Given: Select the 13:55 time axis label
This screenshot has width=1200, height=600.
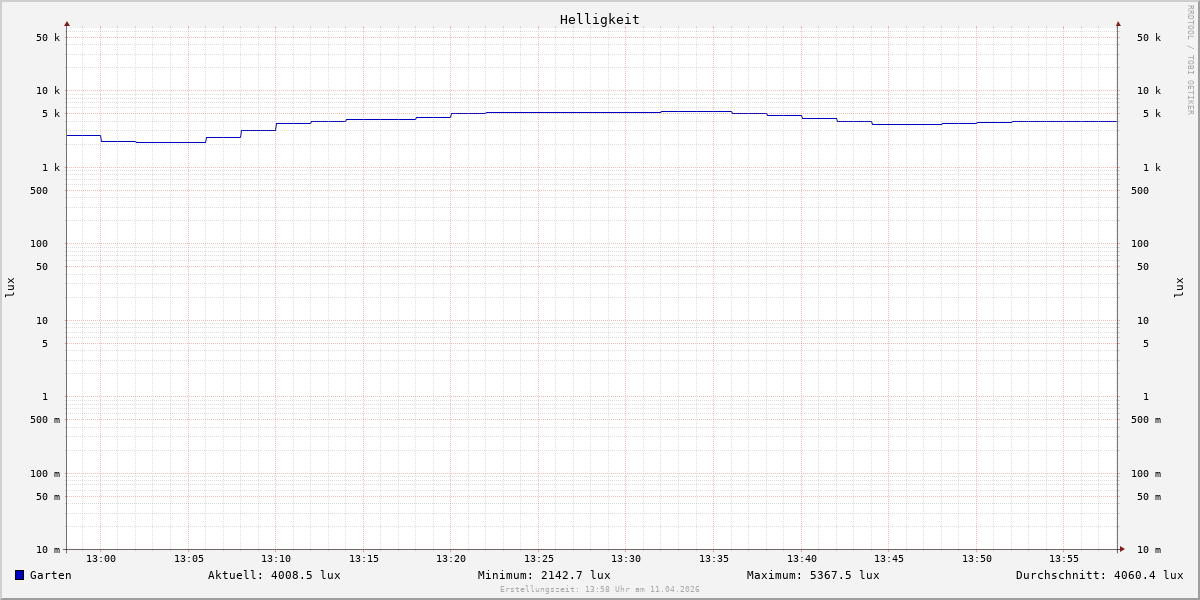Looking at the screenshot, I should (1064, 559).
